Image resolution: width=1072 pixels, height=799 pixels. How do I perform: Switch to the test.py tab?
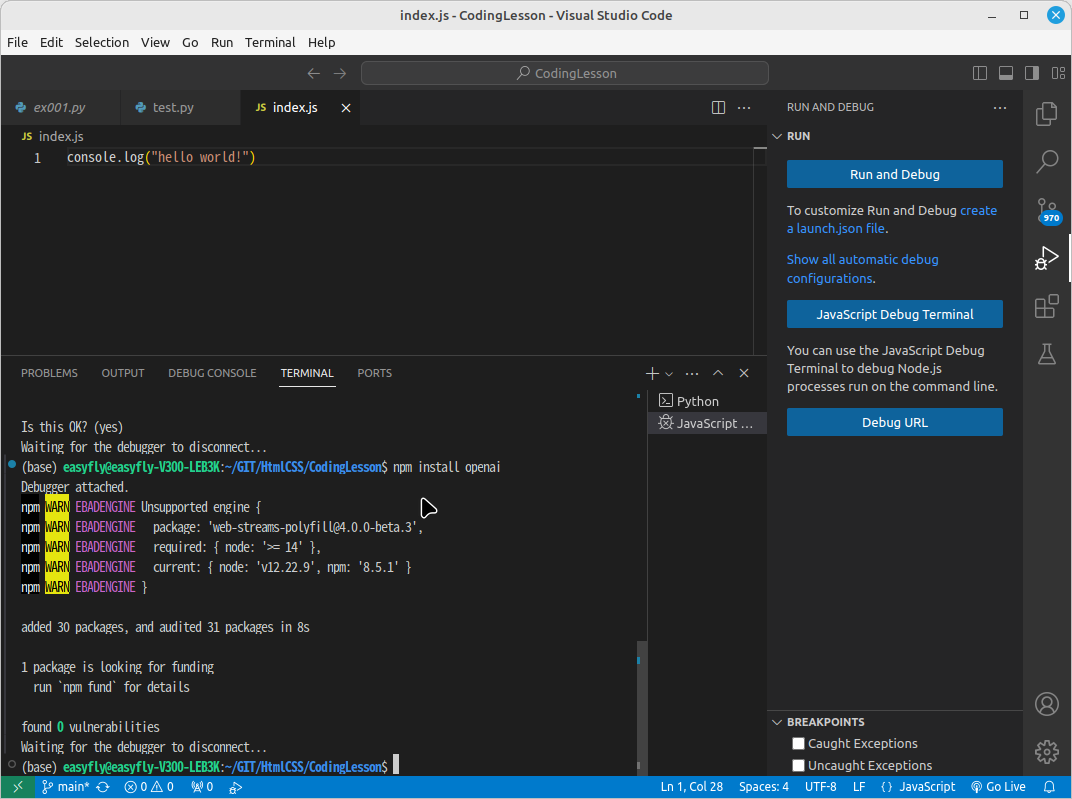coord(180,107)
